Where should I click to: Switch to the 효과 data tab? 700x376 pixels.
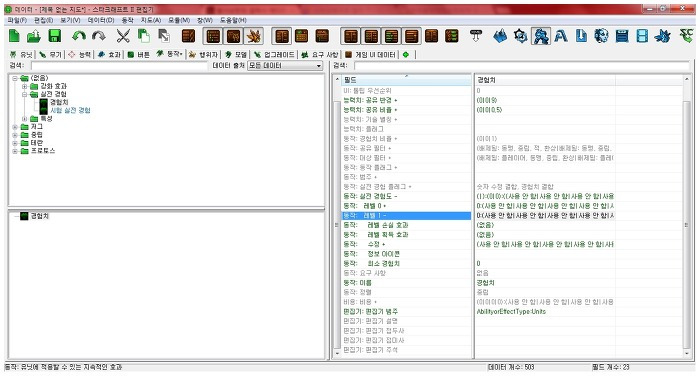pyautogui.click(x=109, y=54)
